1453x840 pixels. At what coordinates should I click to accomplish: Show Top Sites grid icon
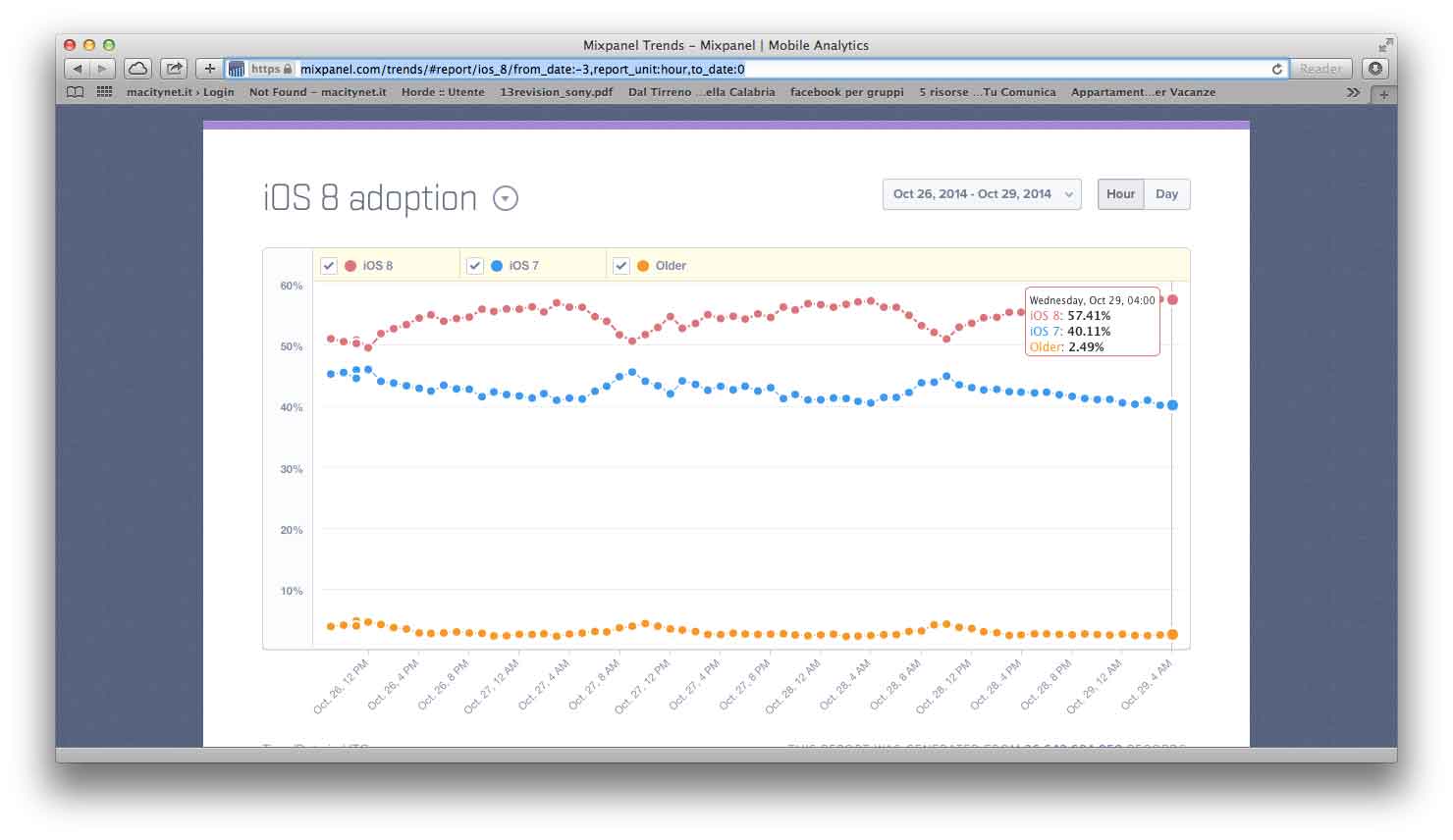pos(104,92)
